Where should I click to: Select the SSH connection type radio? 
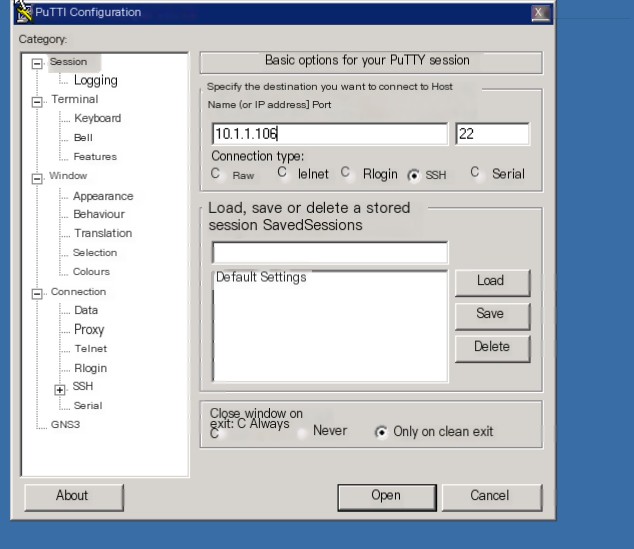point(414,175)
